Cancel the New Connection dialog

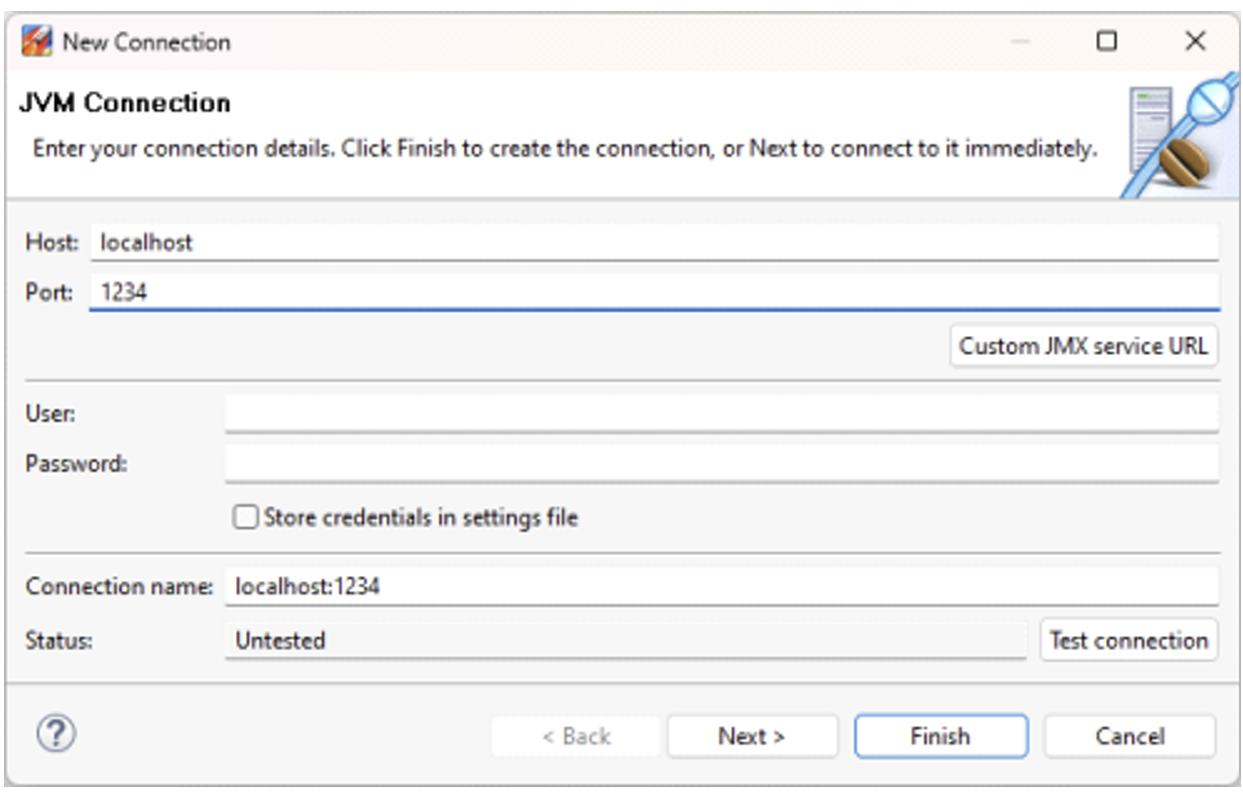[1130, 736]
